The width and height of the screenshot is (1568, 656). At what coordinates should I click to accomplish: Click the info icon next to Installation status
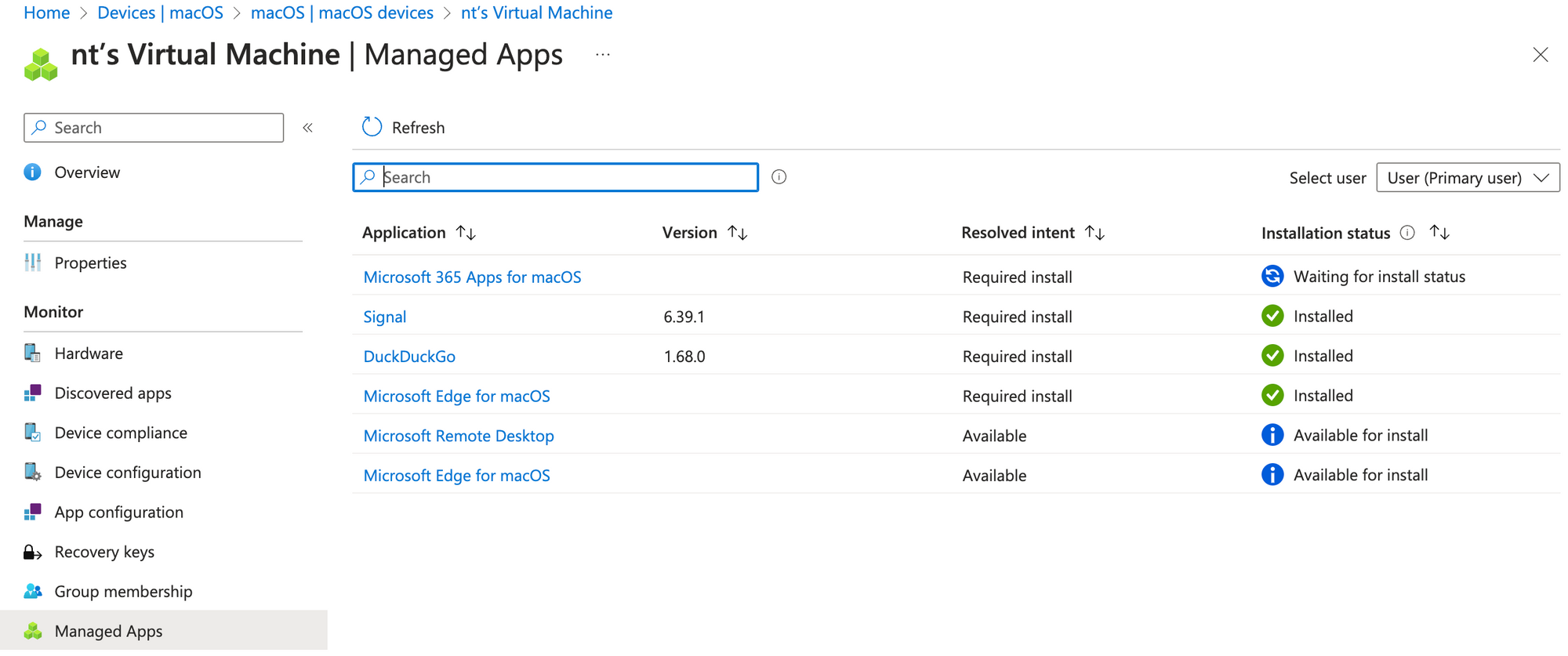point(1407,233)
